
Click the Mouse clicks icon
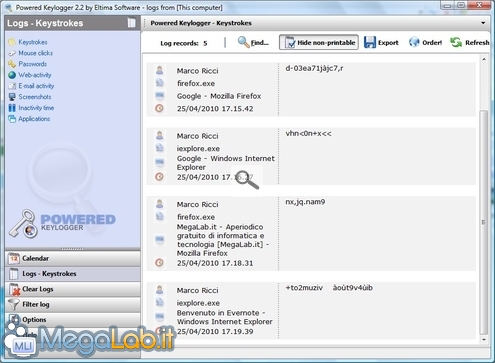(12, 53)
